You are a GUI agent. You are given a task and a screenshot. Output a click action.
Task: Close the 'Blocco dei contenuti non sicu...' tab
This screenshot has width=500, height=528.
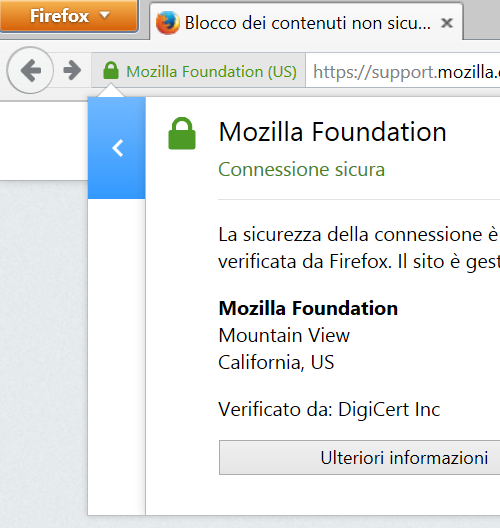(x=447, y=23)
